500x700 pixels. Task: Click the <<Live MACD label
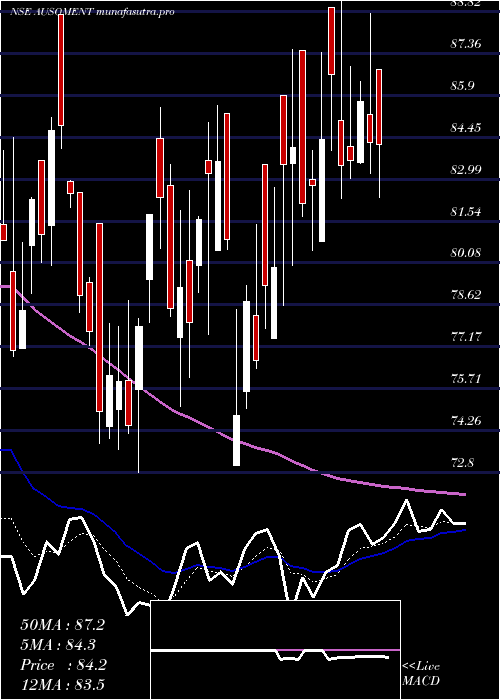[x=421, y=674]
